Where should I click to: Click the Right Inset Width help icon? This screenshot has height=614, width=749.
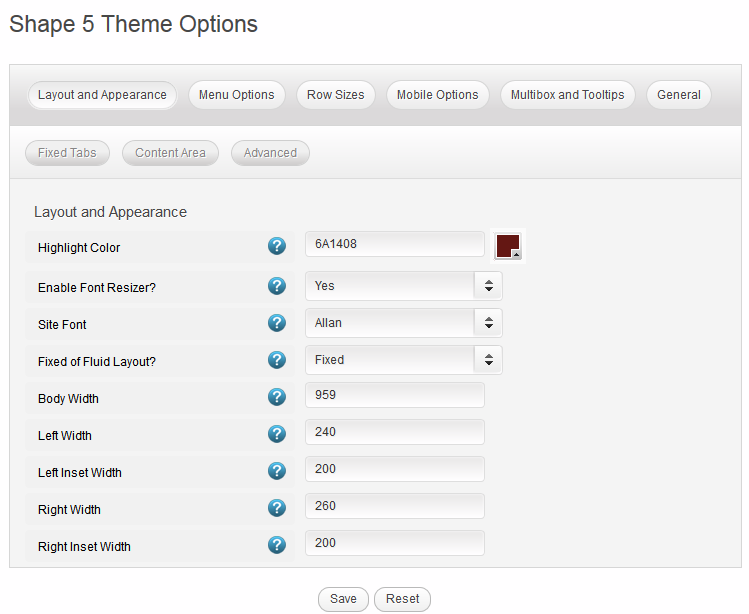277,545
